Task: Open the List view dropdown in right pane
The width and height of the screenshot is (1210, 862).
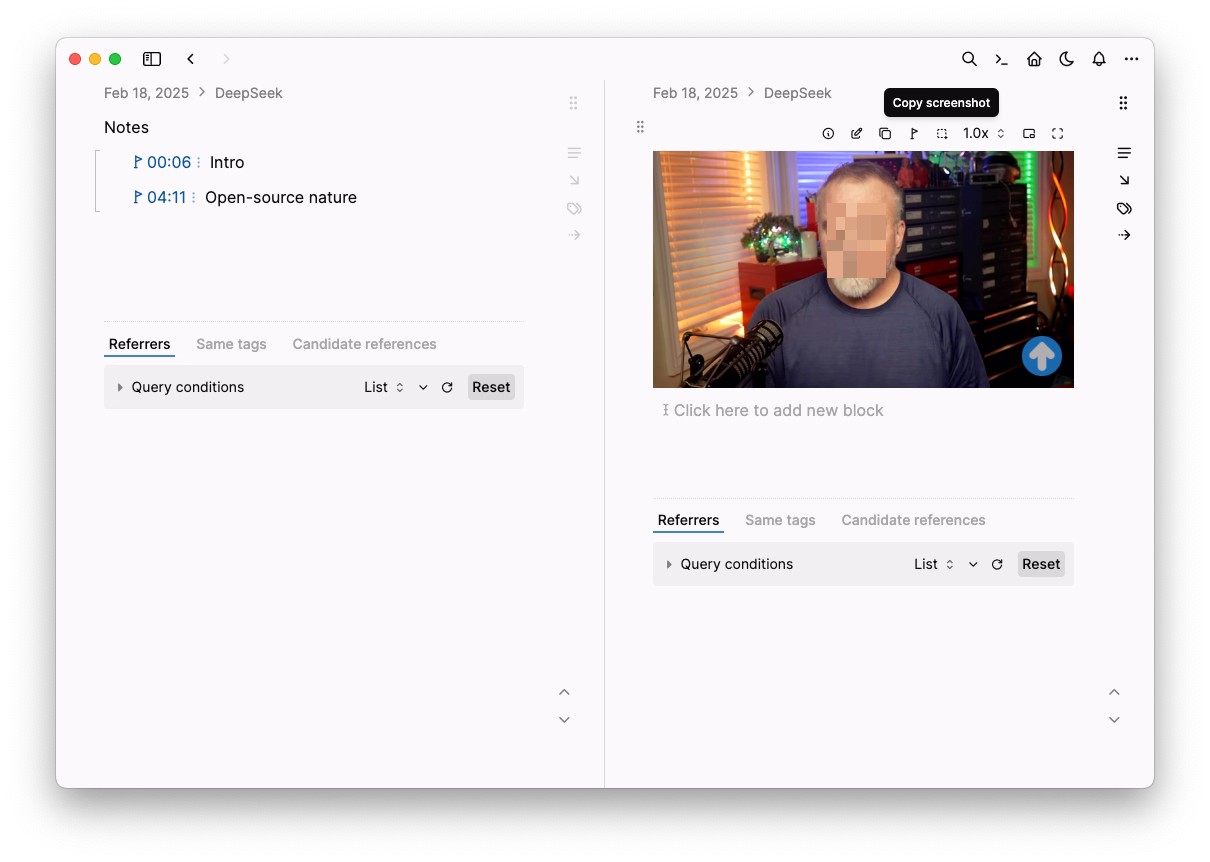Action: (934, 564)
